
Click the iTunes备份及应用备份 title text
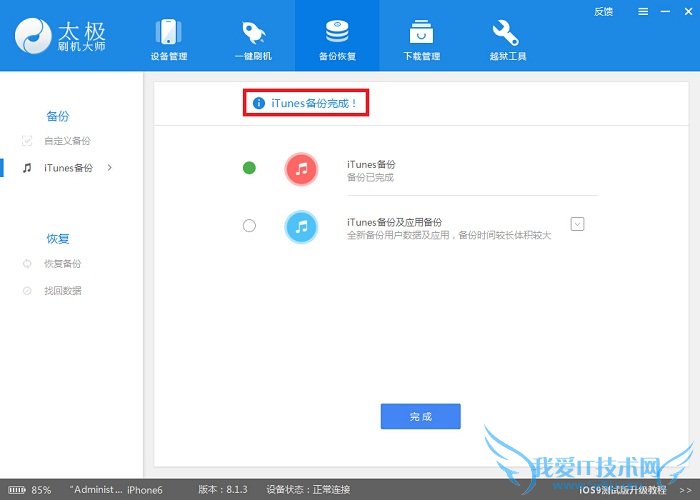click(395, 222)
